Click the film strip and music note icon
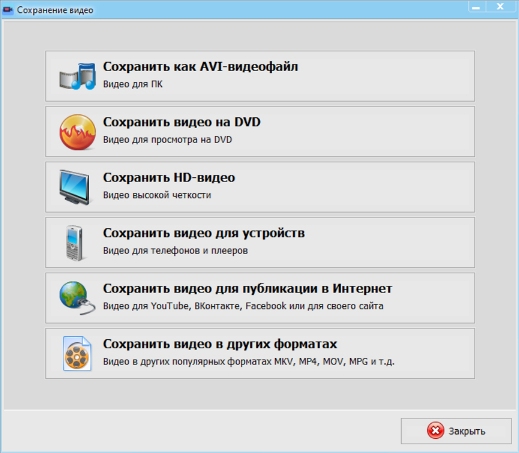The width and height of the screenshot is (519, 453). [78, 76]
